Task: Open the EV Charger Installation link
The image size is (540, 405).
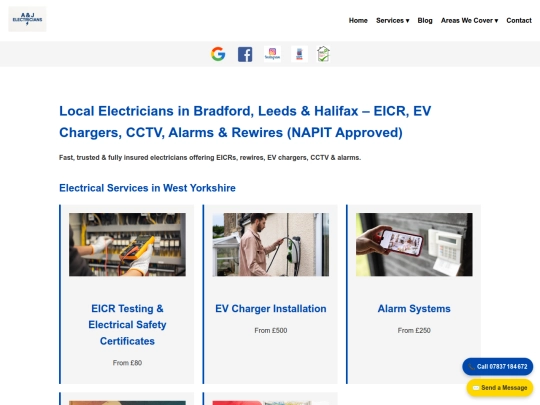Action: [271, 309]
